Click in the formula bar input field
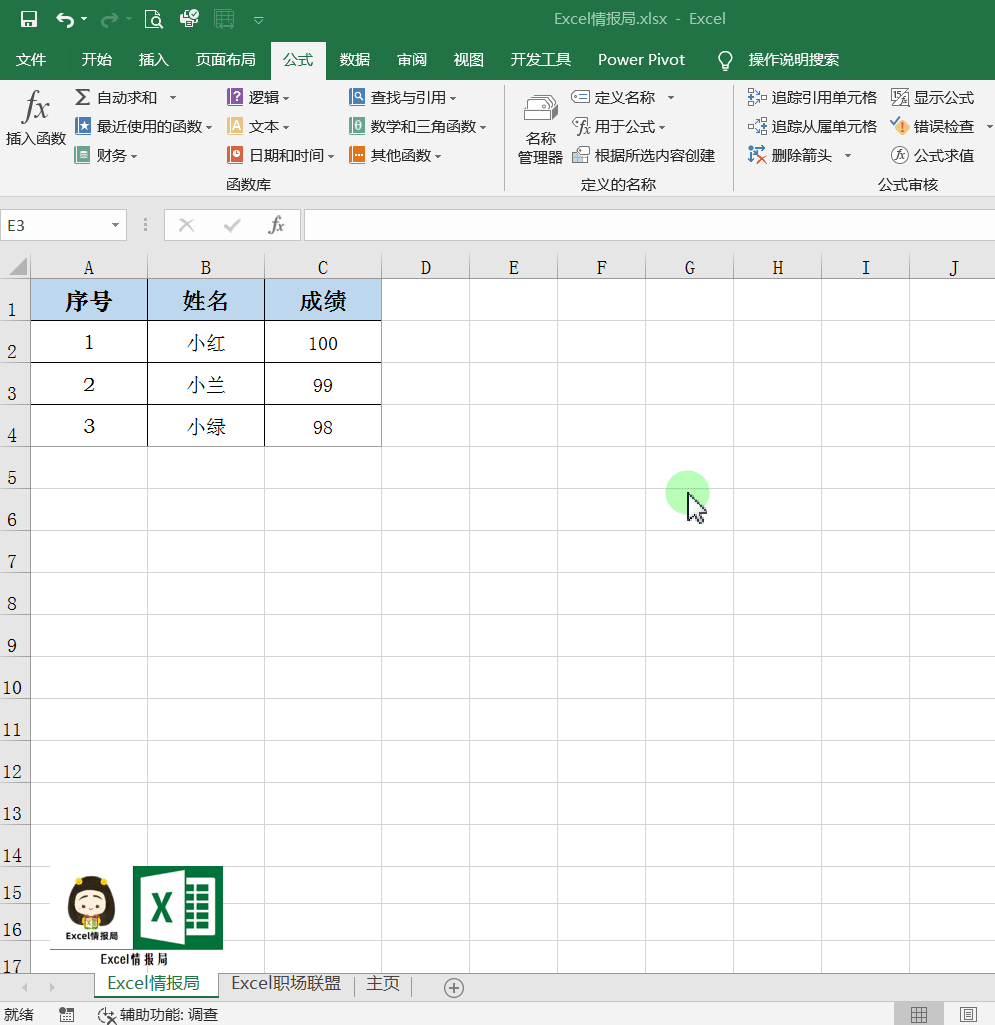This screenshot has width=995, height=1025. (x=648, y=225)
